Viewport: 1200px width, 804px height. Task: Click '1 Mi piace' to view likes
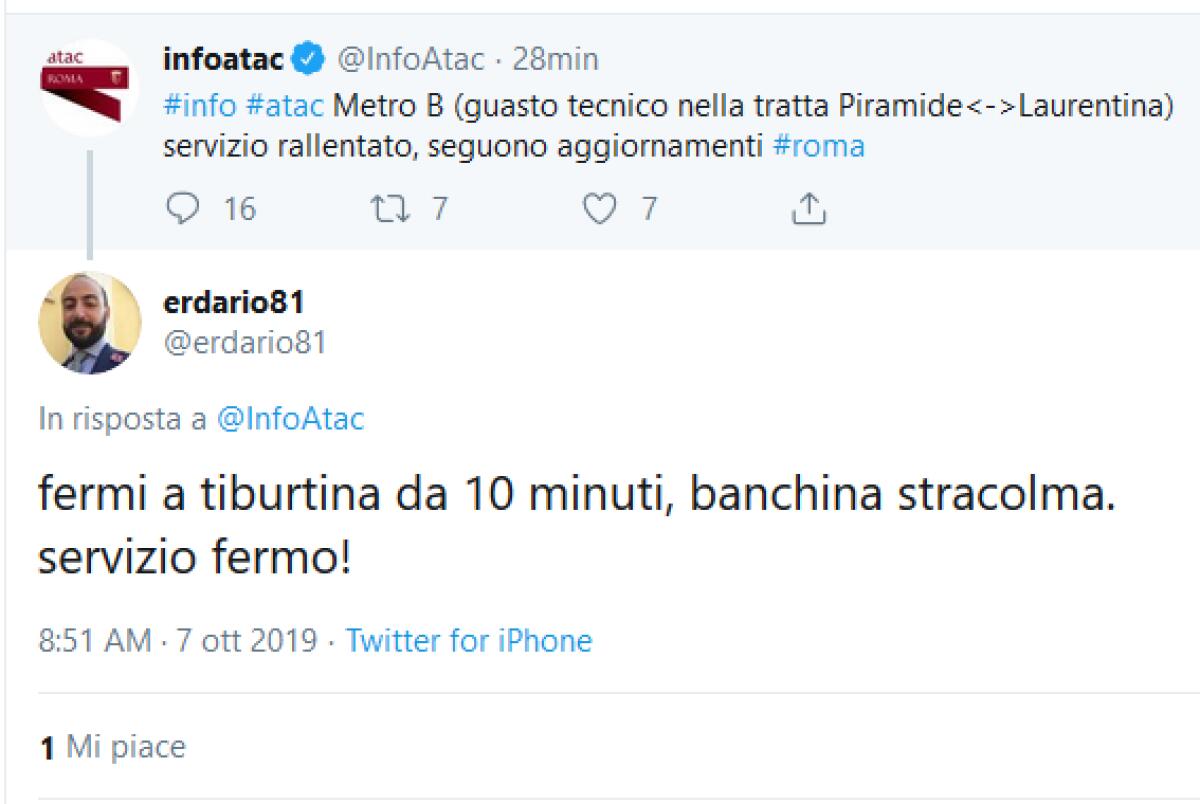113,746
